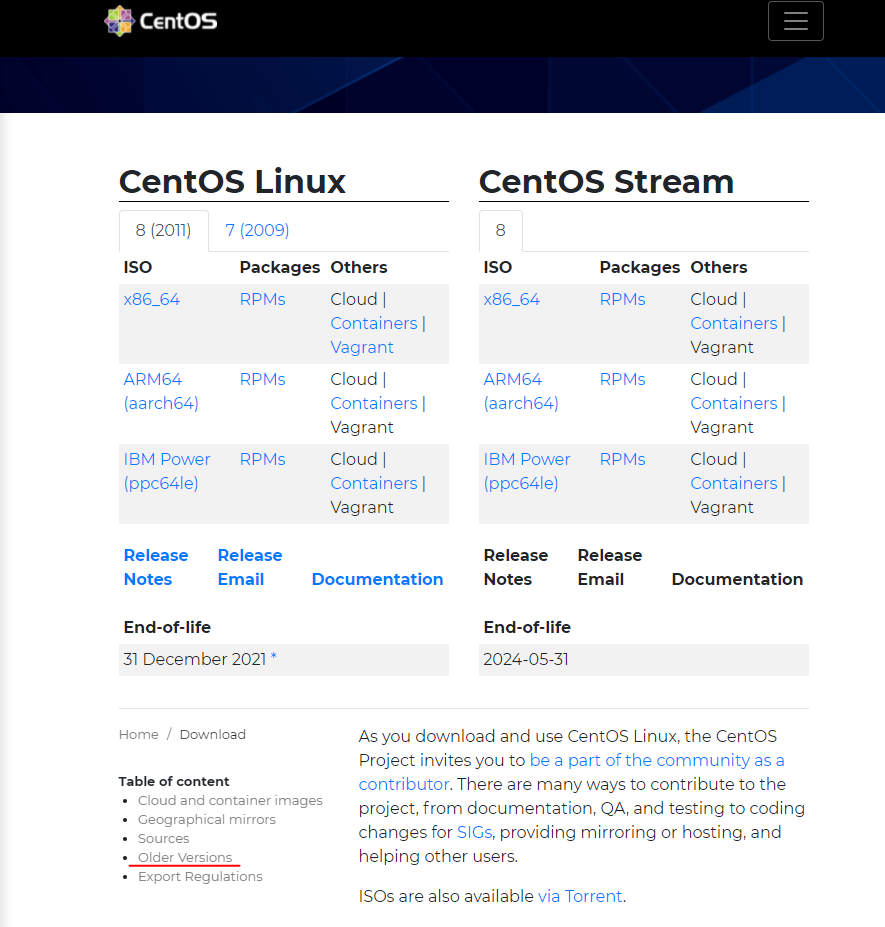Open RPMs for CentOS Stream ARM64
Screen dimensions: 885x927
(623, 379)
